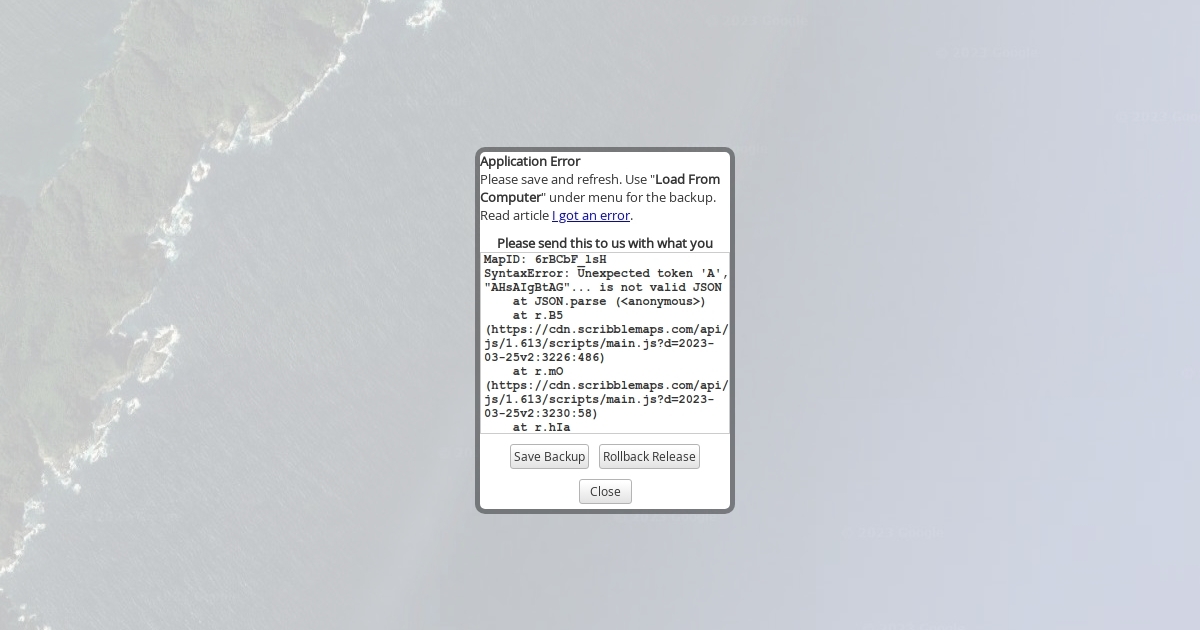1200x630 pixels.
Task: Click inside the error details text area
Action: click(x=605, y=343)
